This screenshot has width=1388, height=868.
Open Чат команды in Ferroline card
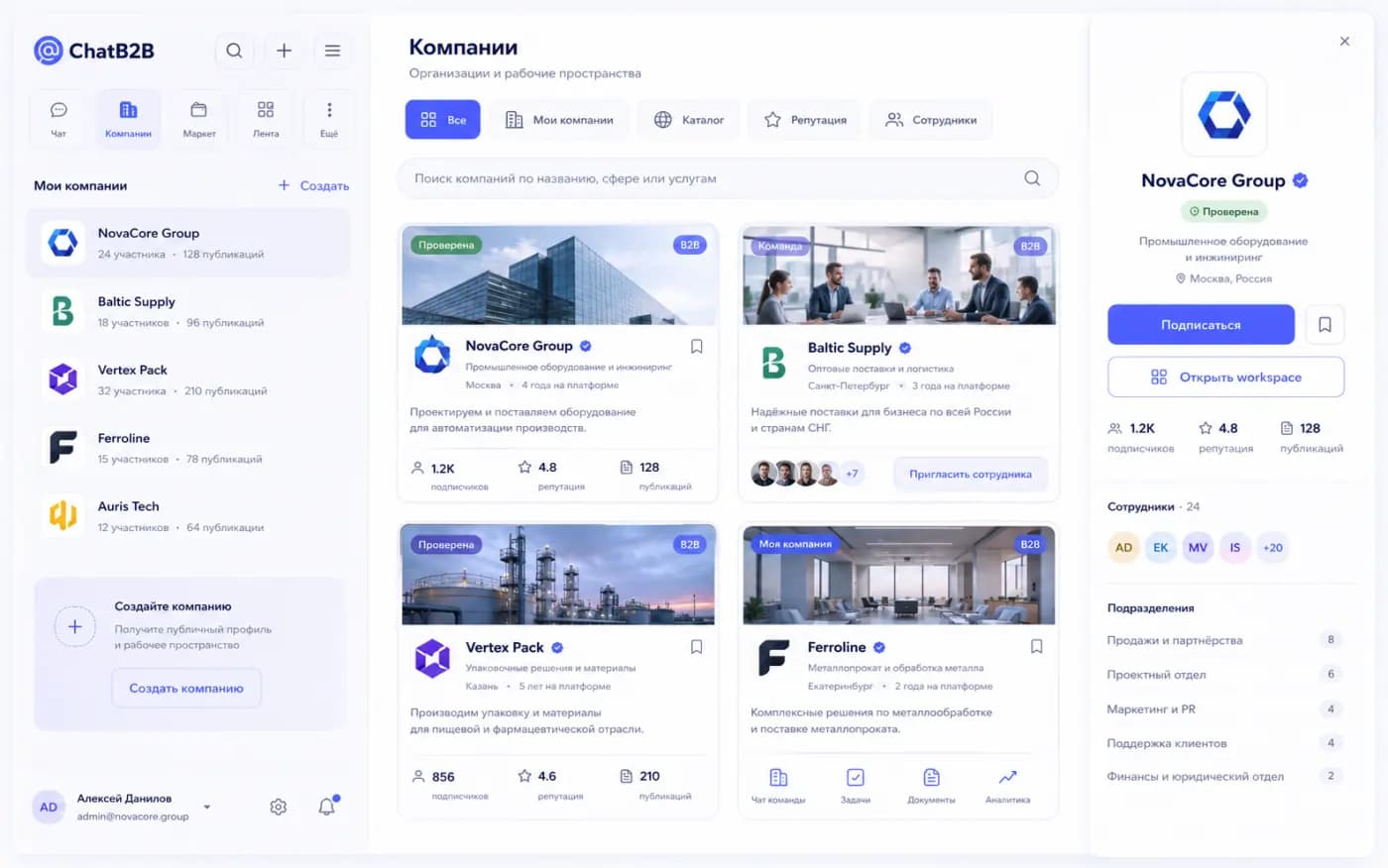coord(778,785)
